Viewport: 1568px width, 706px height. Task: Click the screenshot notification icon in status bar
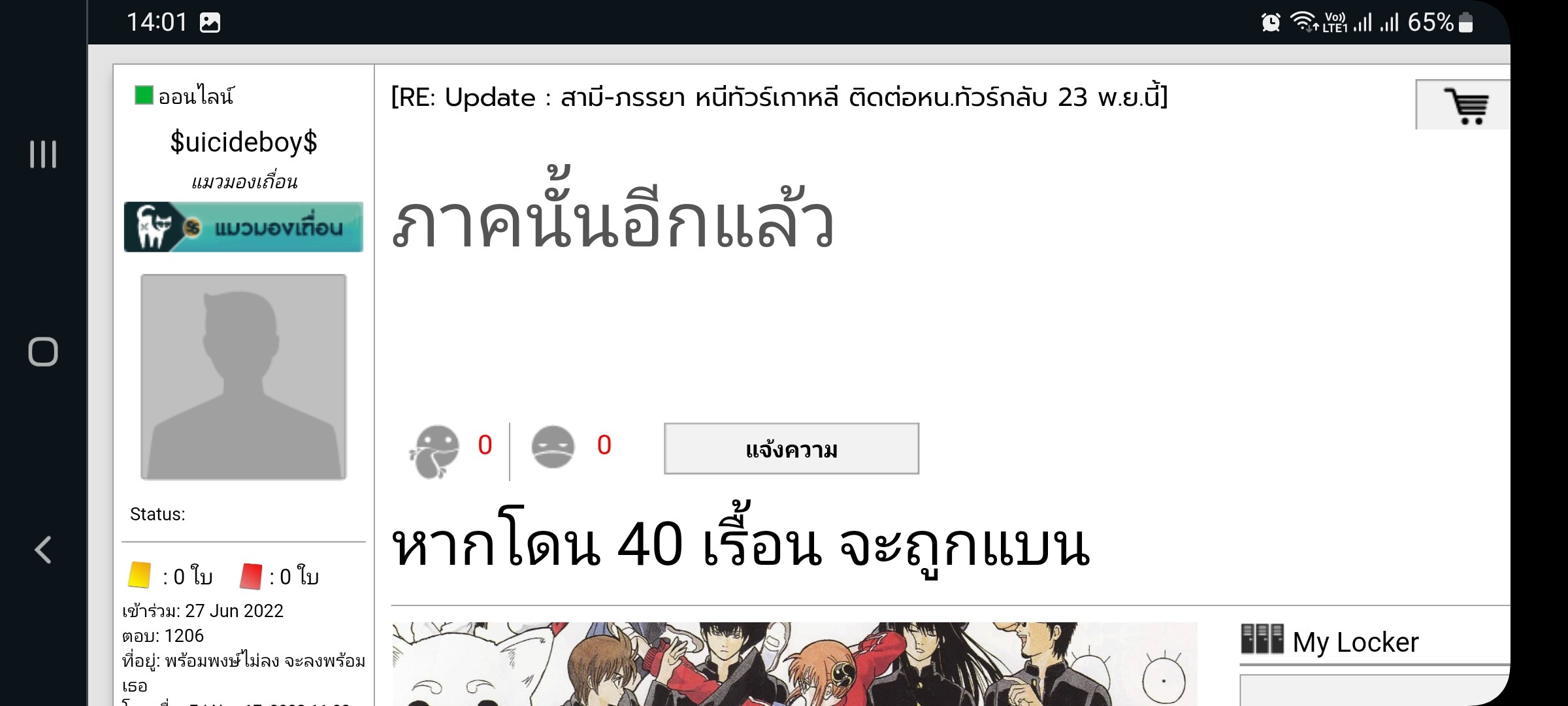[210, 23]
